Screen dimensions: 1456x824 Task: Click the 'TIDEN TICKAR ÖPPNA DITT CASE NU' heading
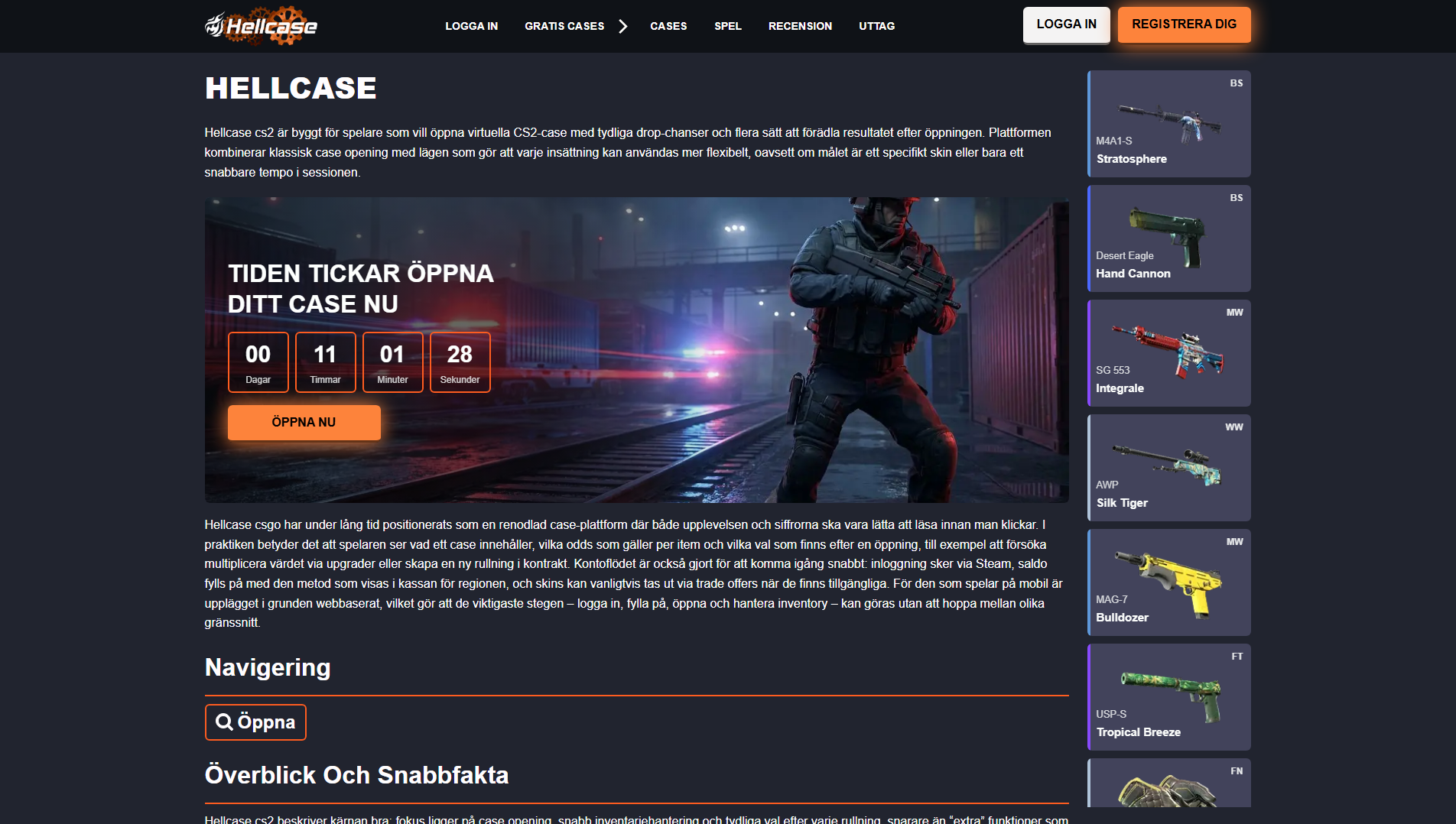coord(360,288)
